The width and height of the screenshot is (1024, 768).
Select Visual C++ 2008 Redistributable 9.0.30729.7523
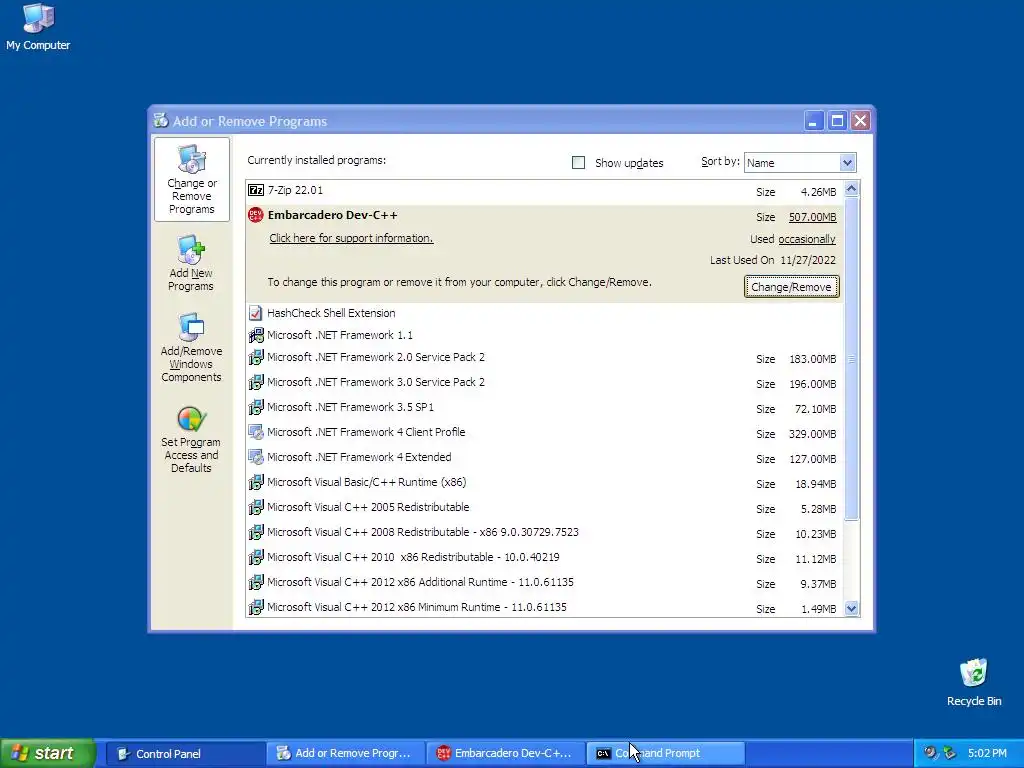tap(545, 533)
